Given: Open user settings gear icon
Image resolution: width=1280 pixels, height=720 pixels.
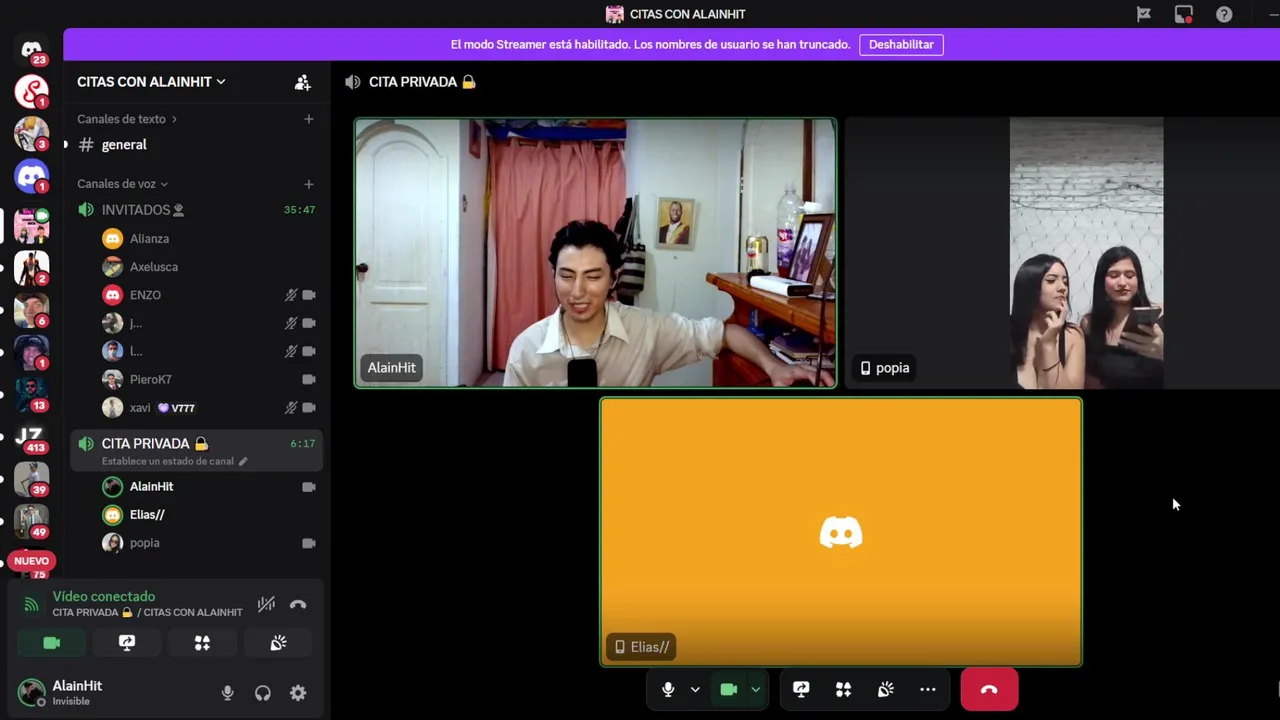Looking at the screenshot, I should pos(298,693).
